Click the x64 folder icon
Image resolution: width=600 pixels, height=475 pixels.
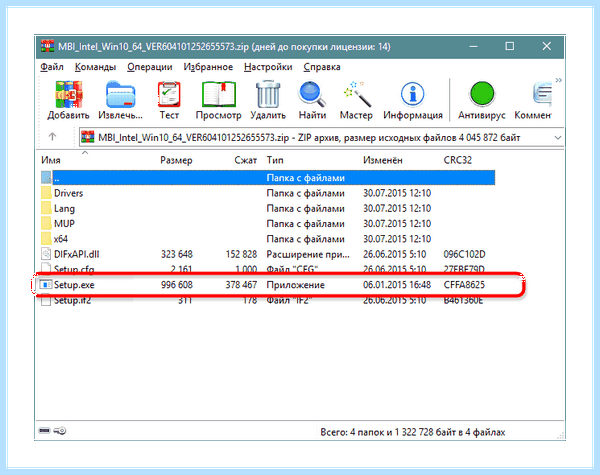(x=46, y=238)
